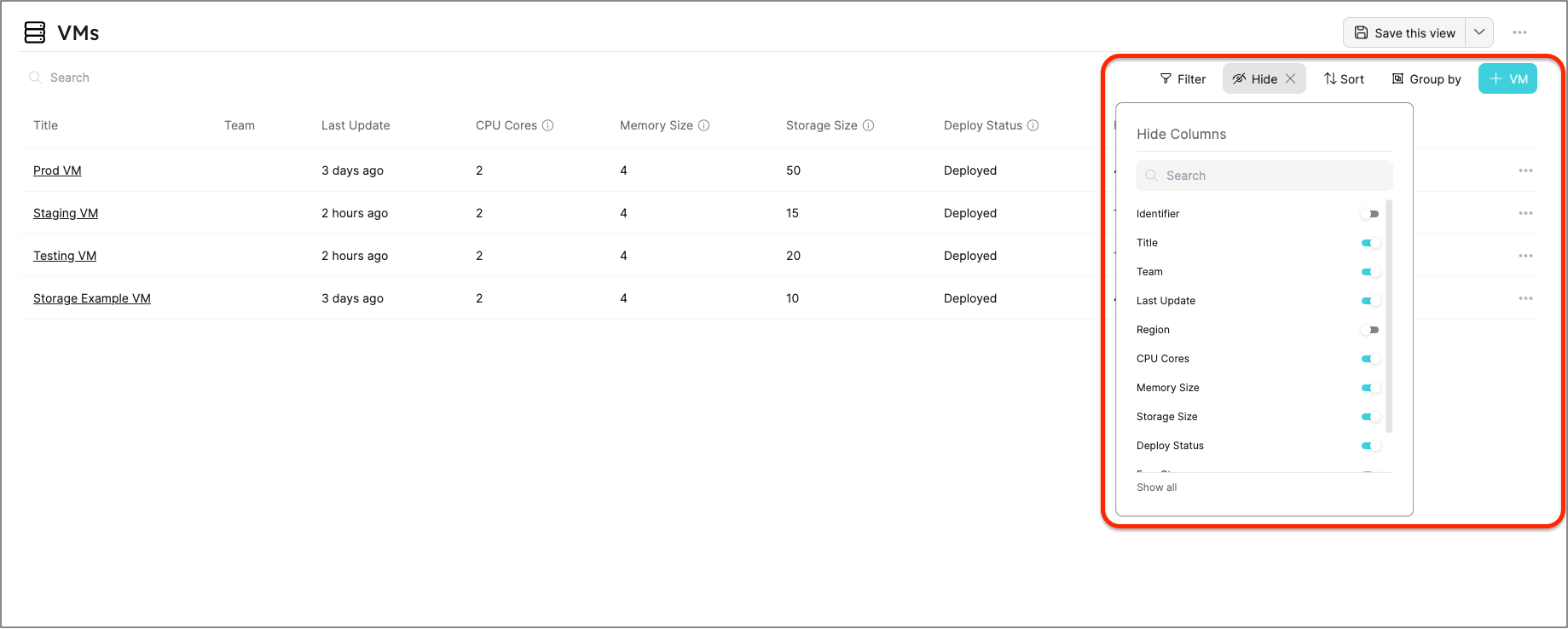Screen dimensions: 1568x629
Task: Click the magnifier icon in Hide Columns search
Action: 1151,176
